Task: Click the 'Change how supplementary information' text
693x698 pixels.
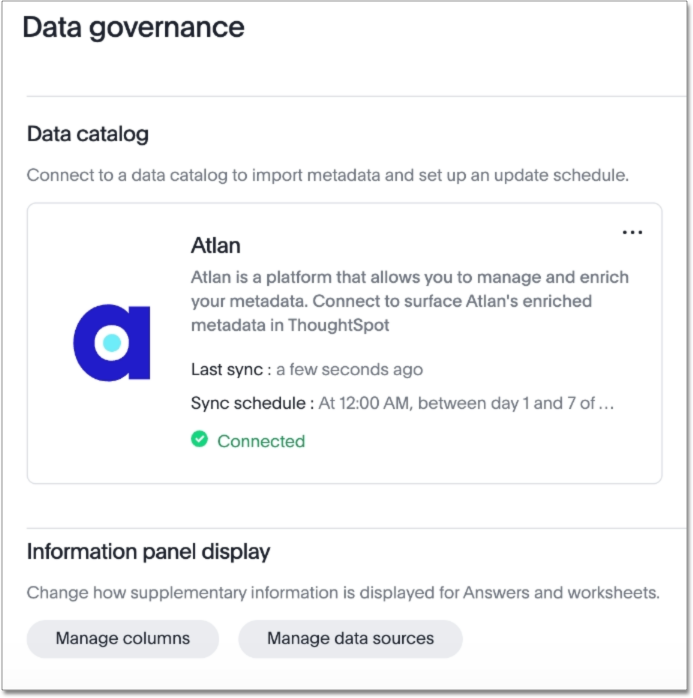Action: 343,592
